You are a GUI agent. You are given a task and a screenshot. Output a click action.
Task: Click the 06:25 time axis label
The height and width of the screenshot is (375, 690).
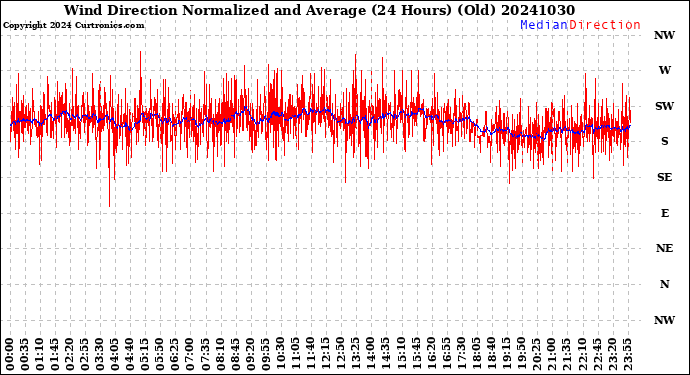[175, 355]
